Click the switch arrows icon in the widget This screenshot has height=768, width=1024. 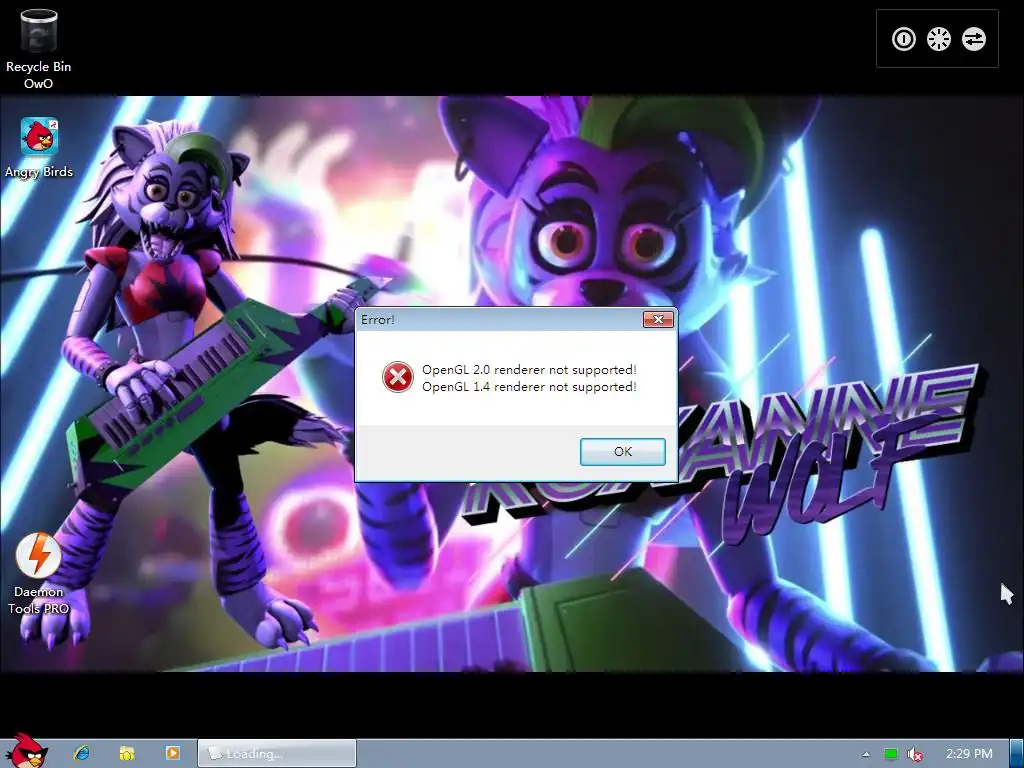pos(974,39)
